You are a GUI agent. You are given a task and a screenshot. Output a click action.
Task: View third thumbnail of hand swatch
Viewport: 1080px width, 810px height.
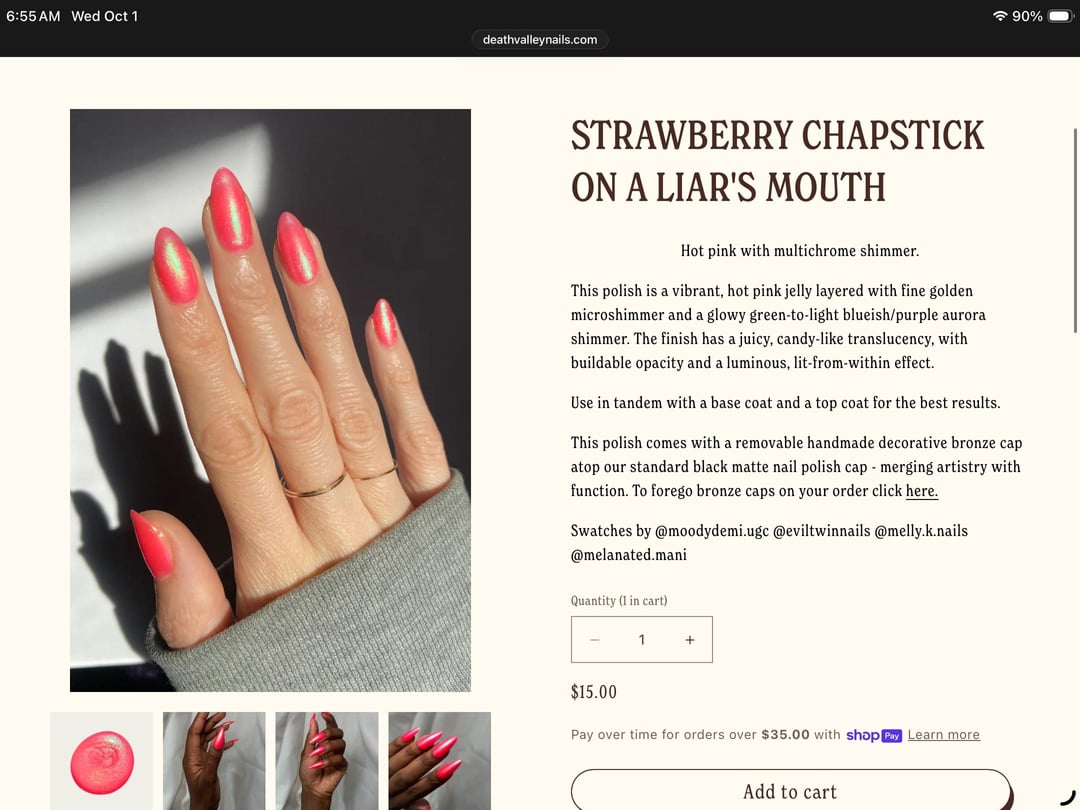click(327, 761)
